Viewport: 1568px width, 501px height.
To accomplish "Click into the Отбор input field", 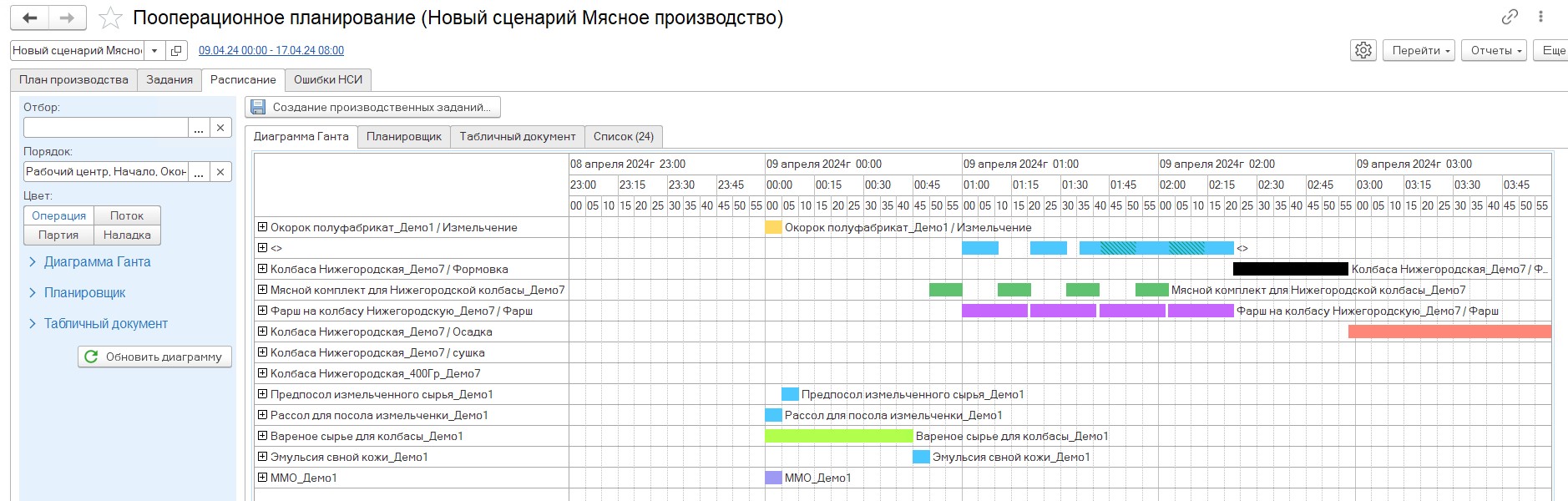I will coord(105,128).
